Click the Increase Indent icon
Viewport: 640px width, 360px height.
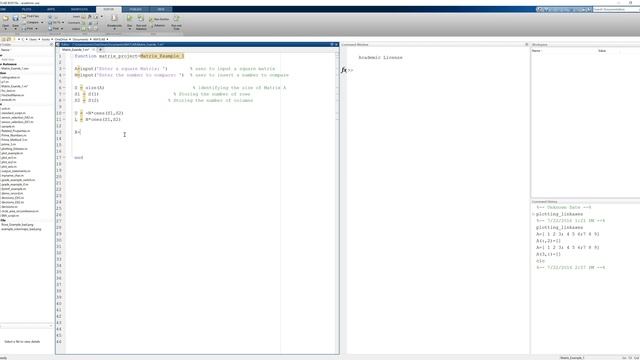89,29
